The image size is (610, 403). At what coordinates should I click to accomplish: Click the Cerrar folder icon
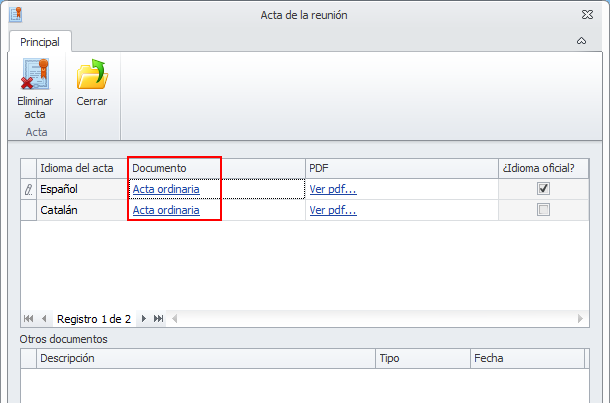pos(92,74)
